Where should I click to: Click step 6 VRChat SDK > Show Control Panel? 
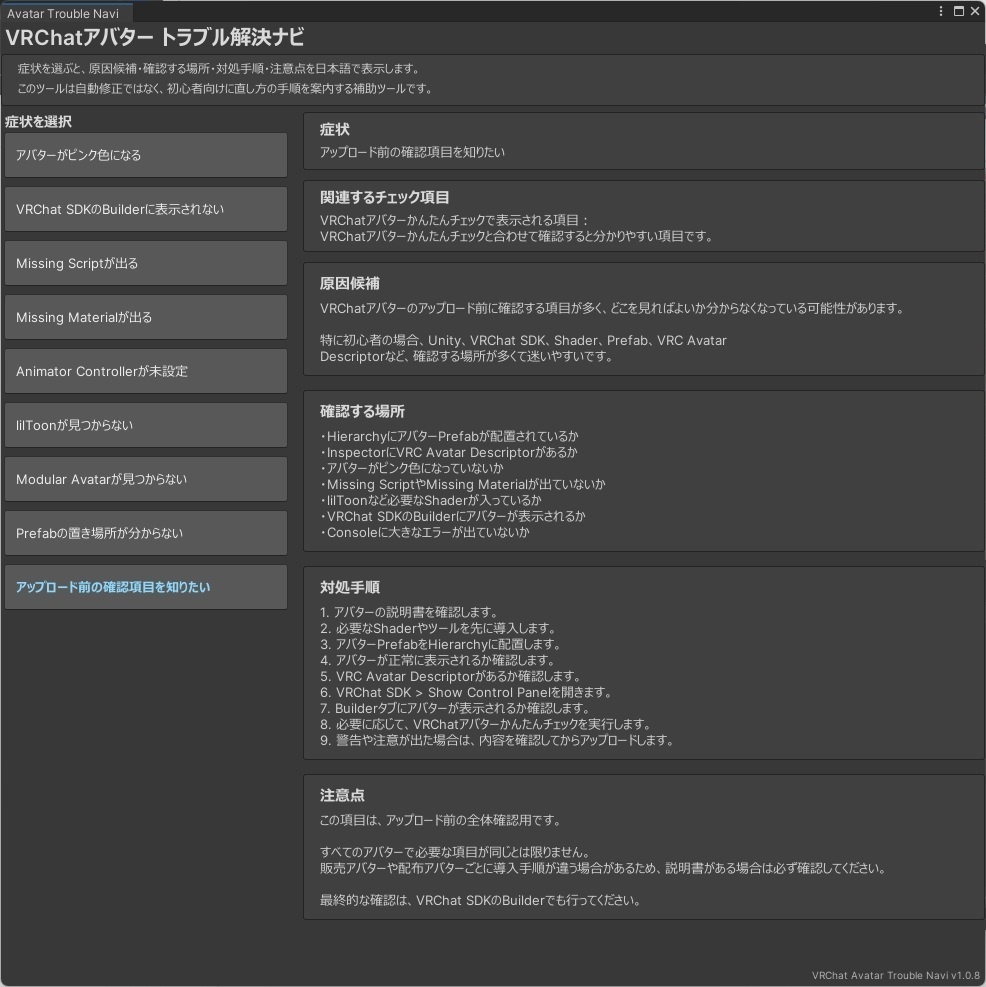[x=466, y=692]
